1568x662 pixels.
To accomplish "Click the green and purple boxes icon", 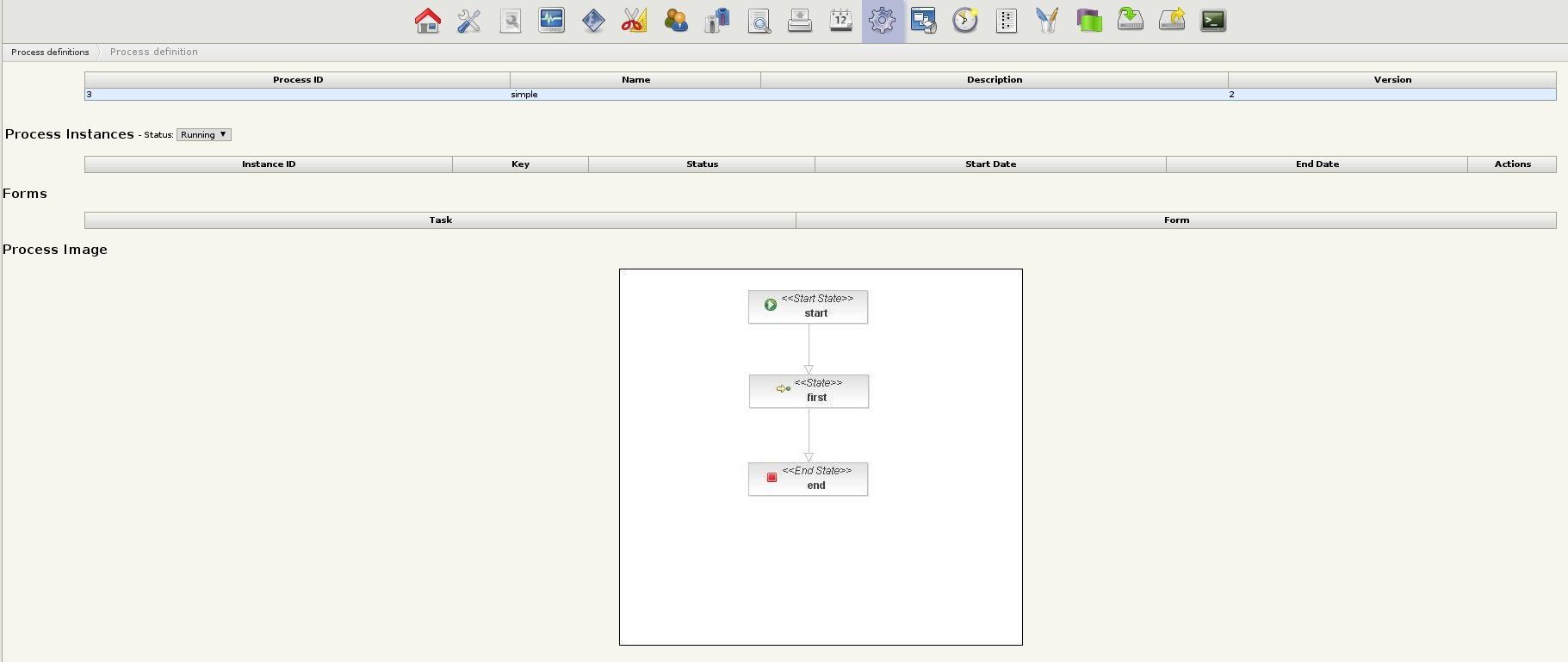I will pyautogui.click(x=1089, y=21).
